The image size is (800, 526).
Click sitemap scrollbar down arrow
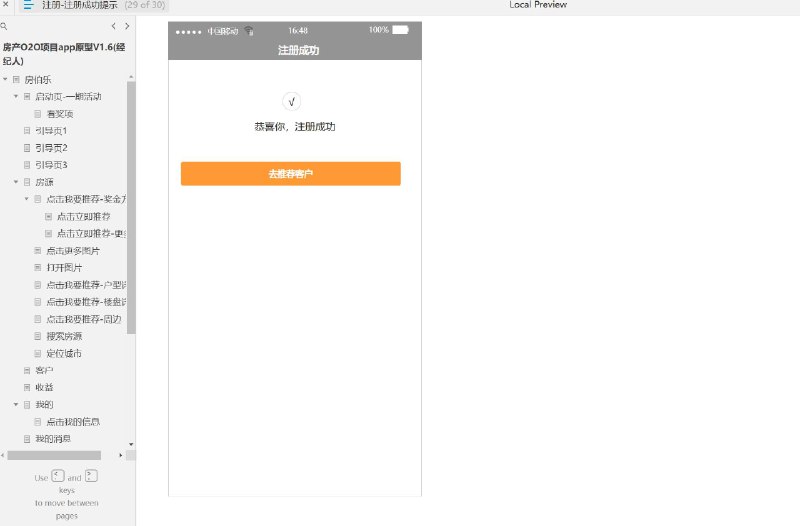(131, 444)
